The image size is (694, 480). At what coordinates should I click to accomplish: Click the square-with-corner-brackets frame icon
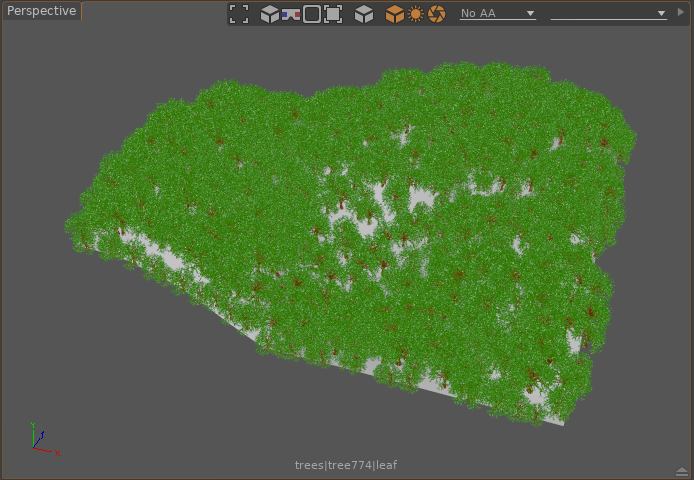click(x=333, y=14)
